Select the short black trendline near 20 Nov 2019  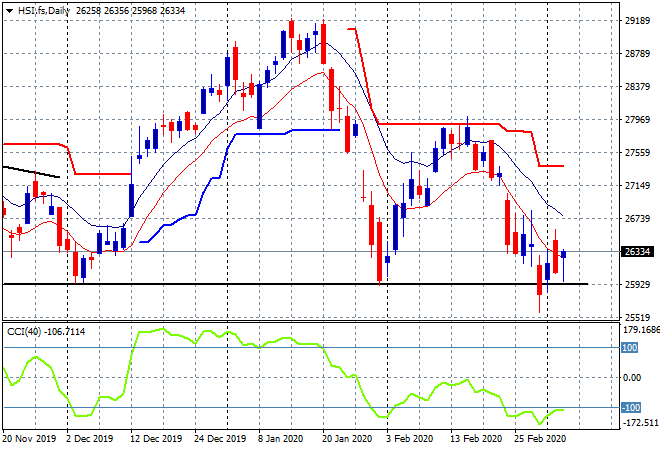[32, 172]
